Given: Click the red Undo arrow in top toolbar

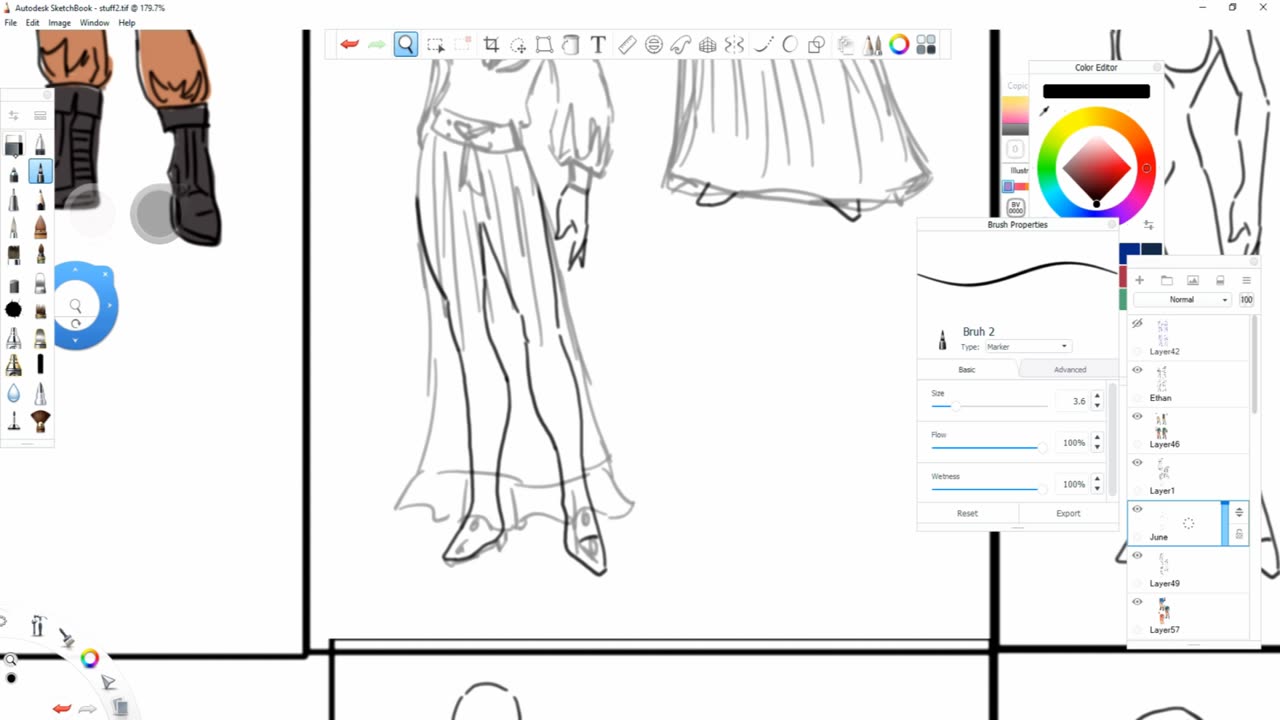Looking at the screenshot, I should point(349,44).
